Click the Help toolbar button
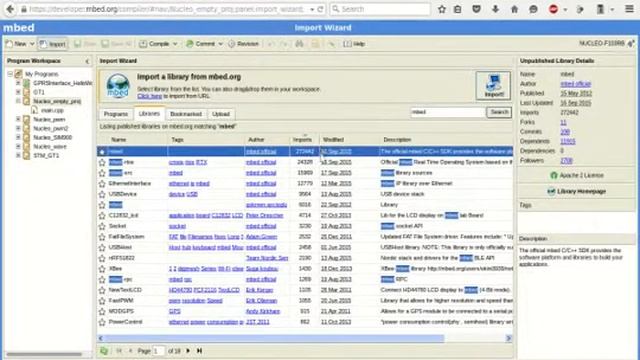 pyautogui.click(x=354, y=44)
